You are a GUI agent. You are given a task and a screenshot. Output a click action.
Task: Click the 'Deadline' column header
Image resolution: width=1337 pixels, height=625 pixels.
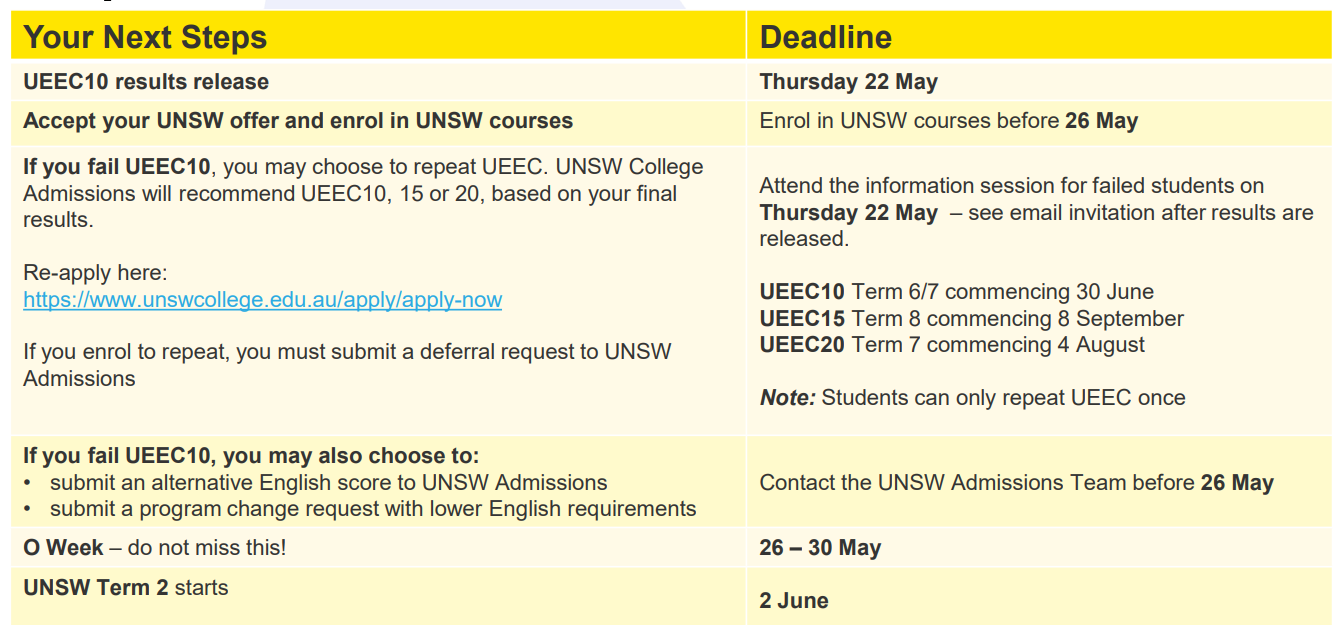point(825,37)
